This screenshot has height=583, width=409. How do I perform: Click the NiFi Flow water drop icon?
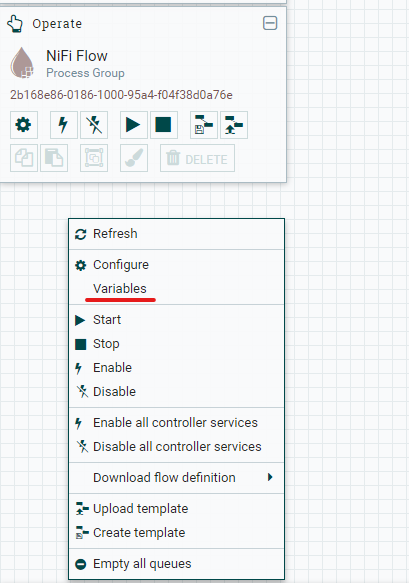tap(22, 62)
